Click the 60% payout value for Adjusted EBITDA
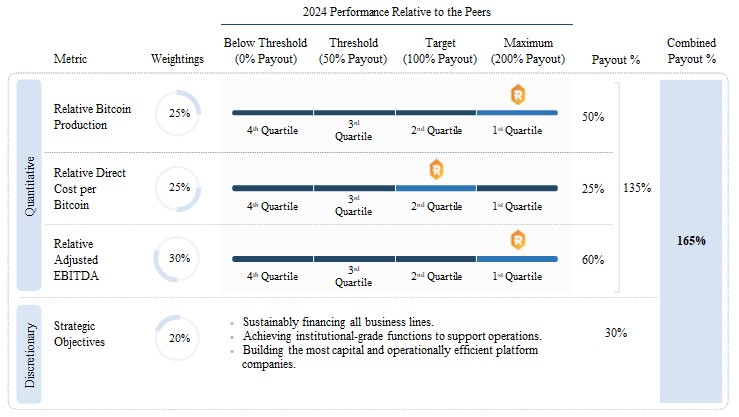 point(592,260)
